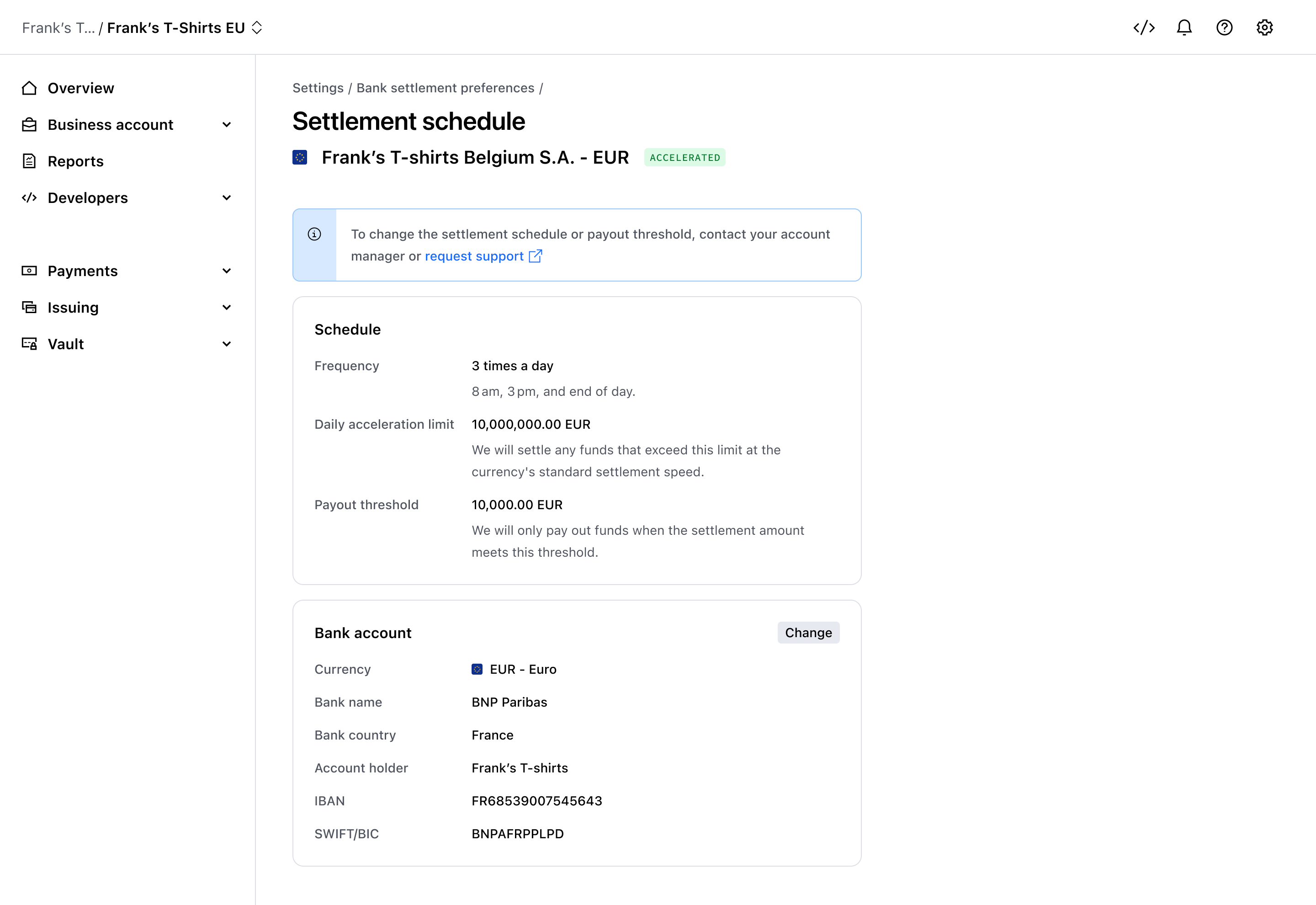The width and height of the screenshot is (1316, 905).
Task: Click the 10,000,000.00 EUR daily limit value
Action: (x=531, y=425)
